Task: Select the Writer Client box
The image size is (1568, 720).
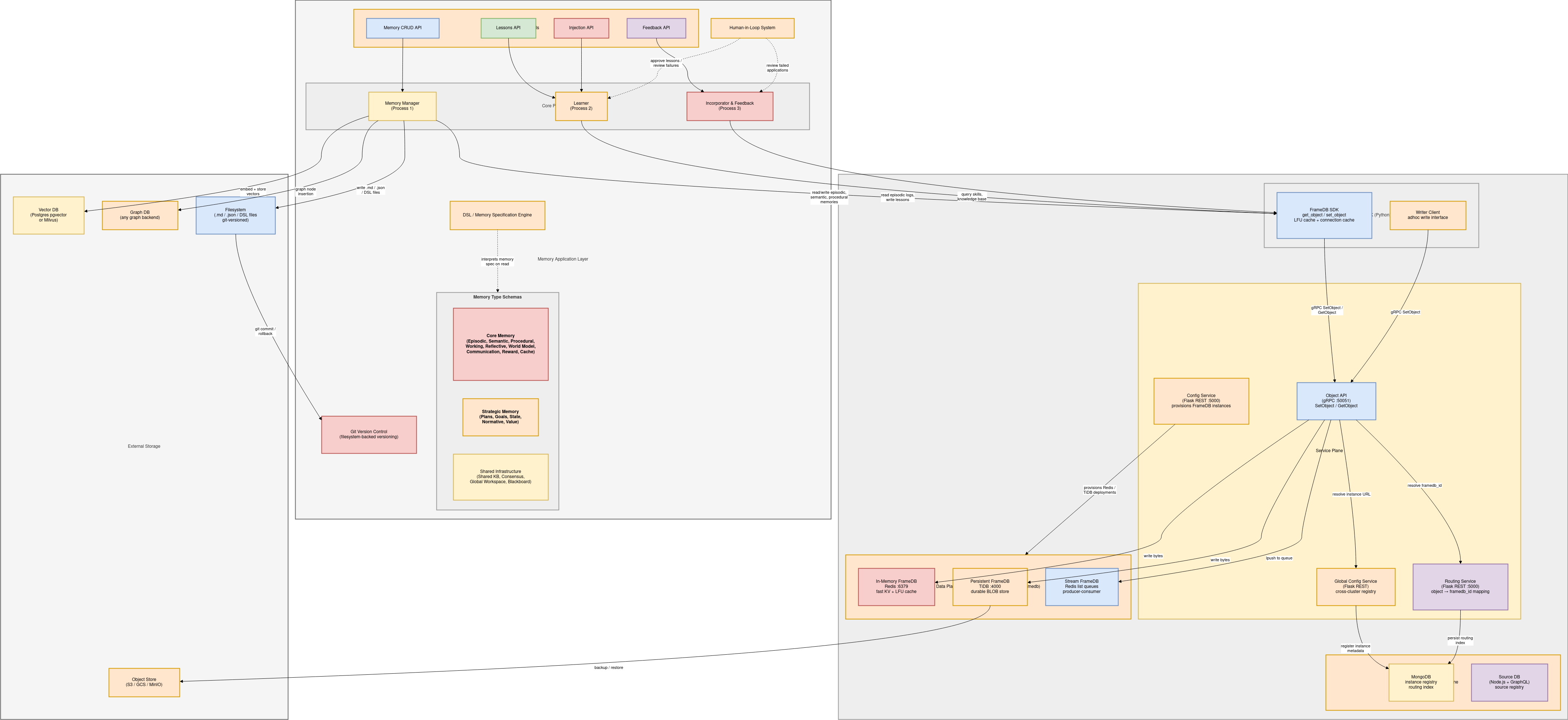Action: tap(1428, 215)
